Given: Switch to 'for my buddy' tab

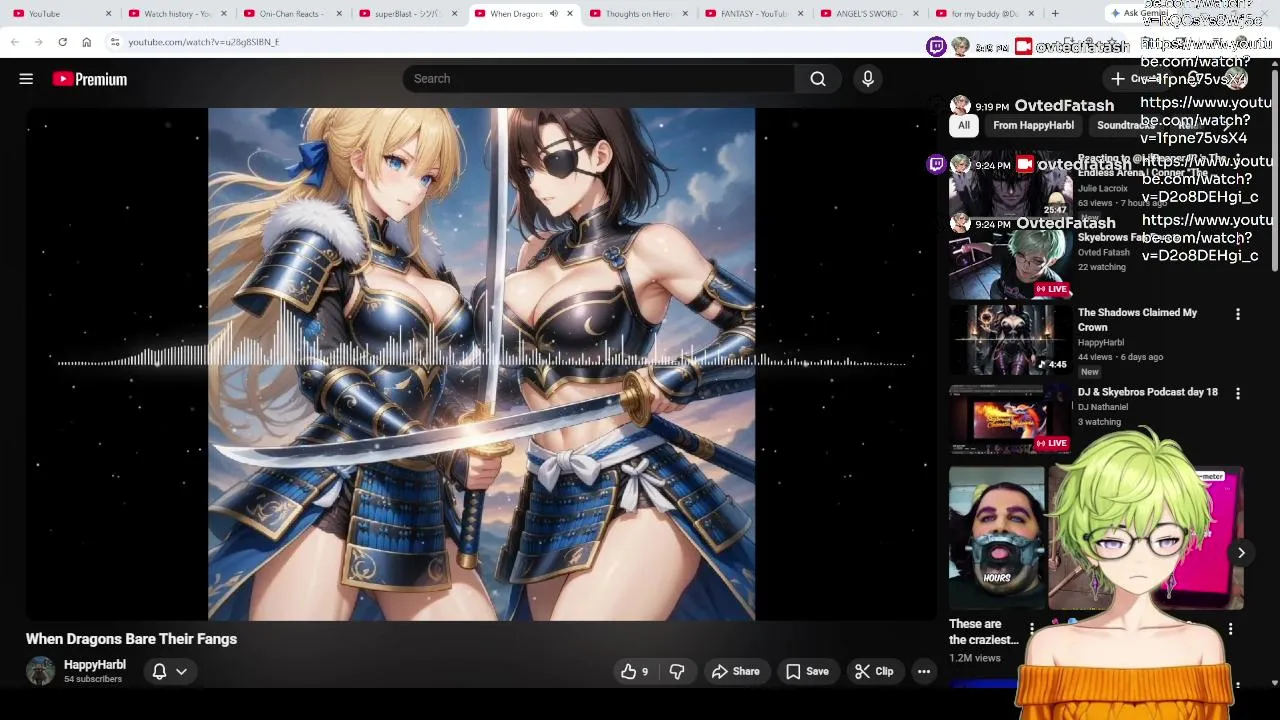Looking at the screenshot, I should coord(984,14).
